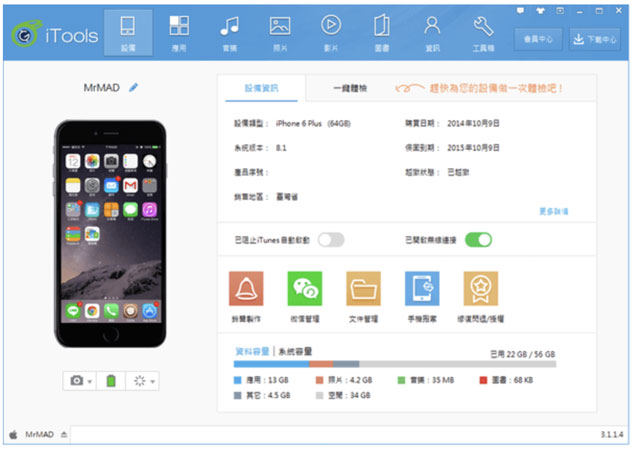Disable the wireless connection switch

pyautogui.click(x=479, y=239)
